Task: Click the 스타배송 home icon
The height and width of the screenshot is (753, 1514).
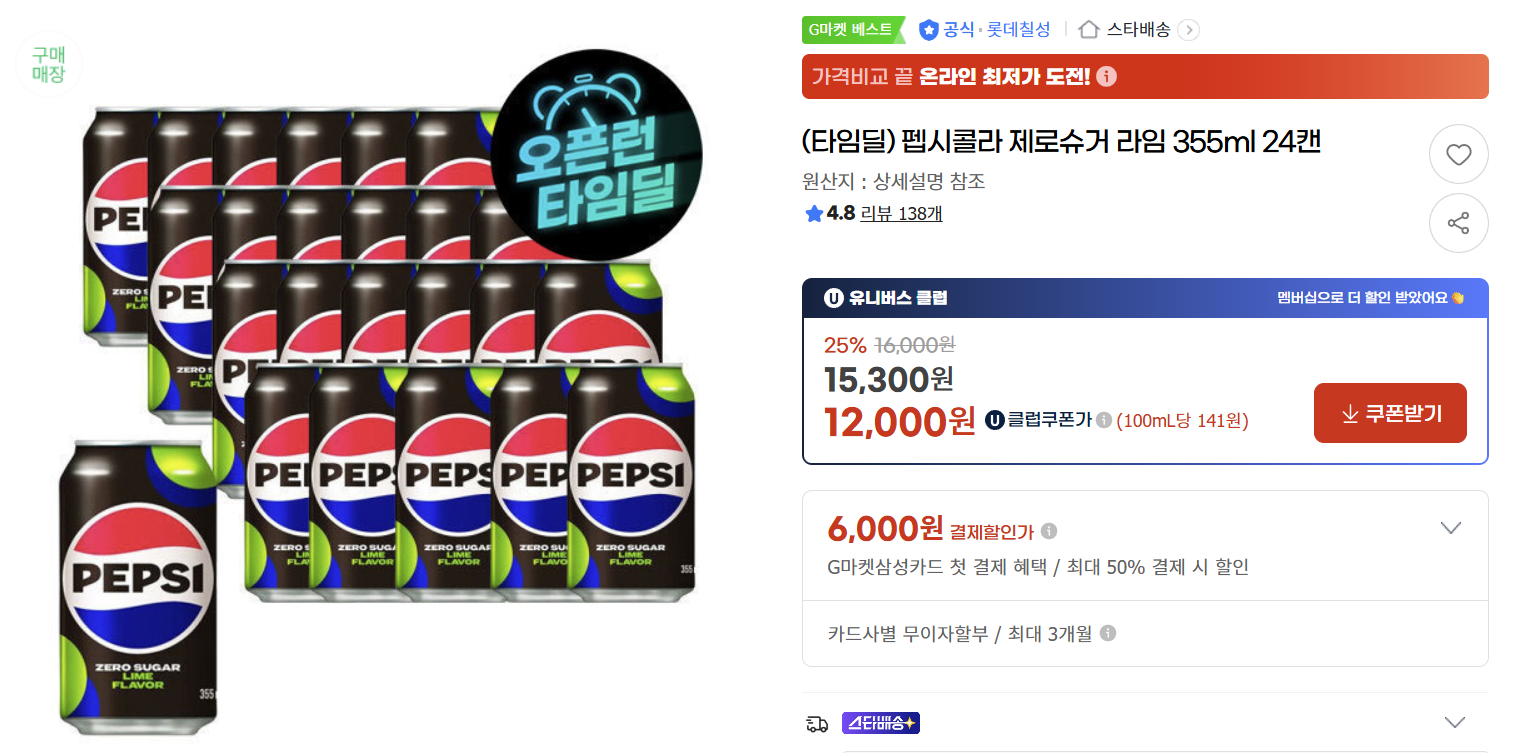Action: (x=1089, y=30)
